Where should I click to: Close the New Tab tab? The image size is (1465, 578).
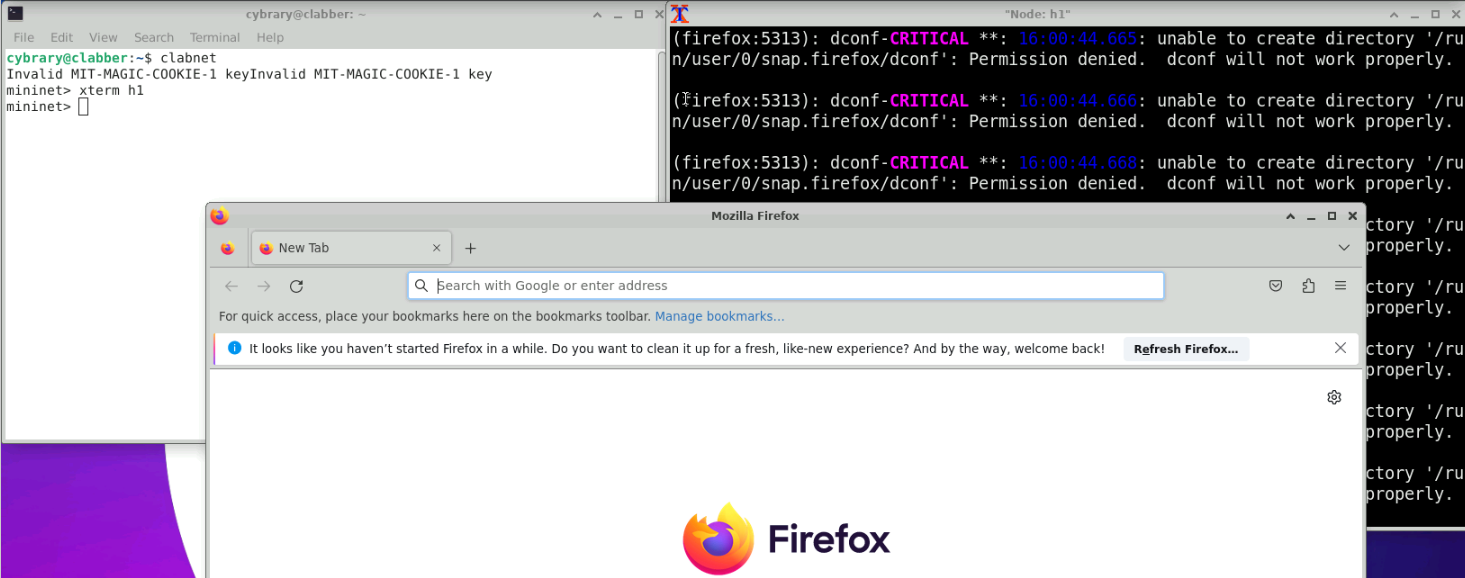pyautogui.click(x=436, y=248)
